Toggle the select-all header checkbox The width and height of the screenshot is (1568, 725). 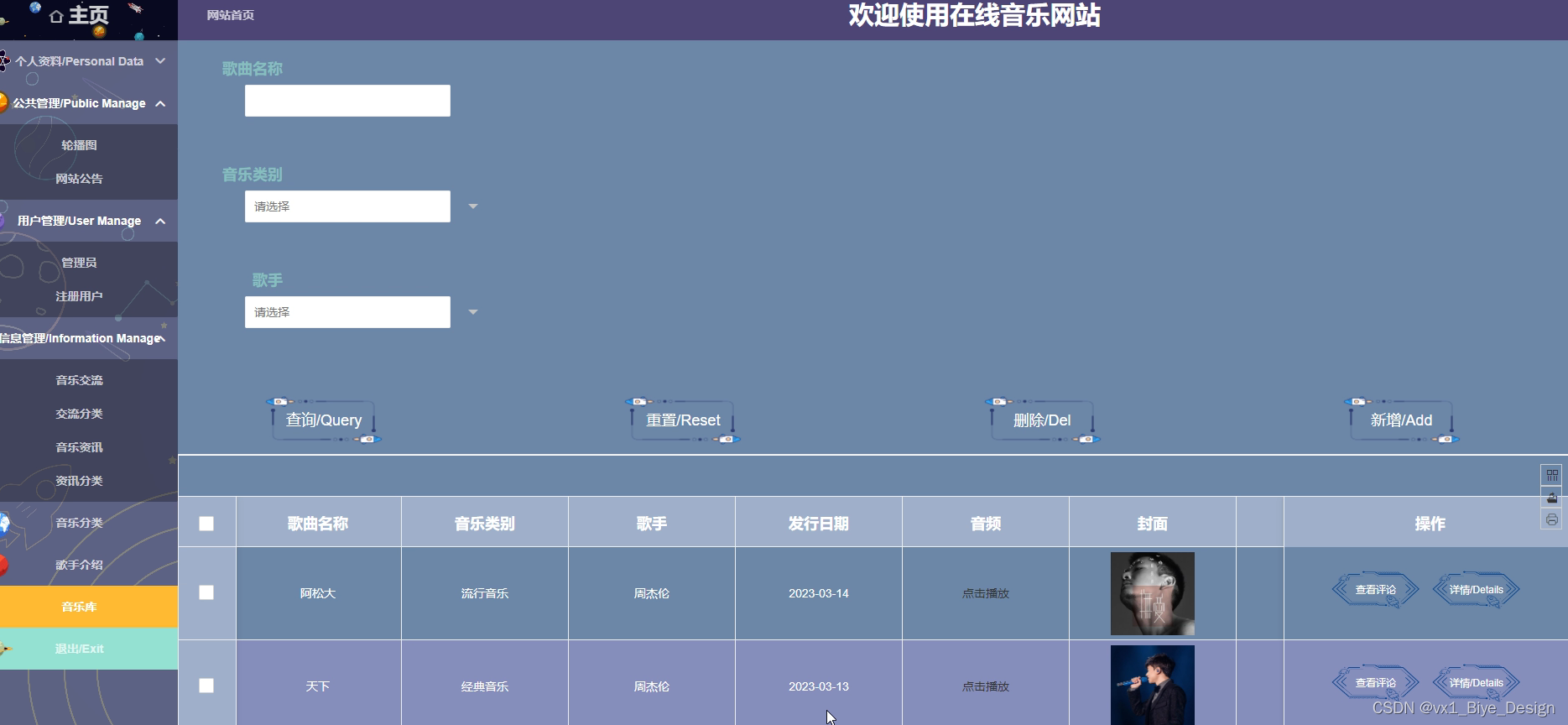[x=206, y=524]
